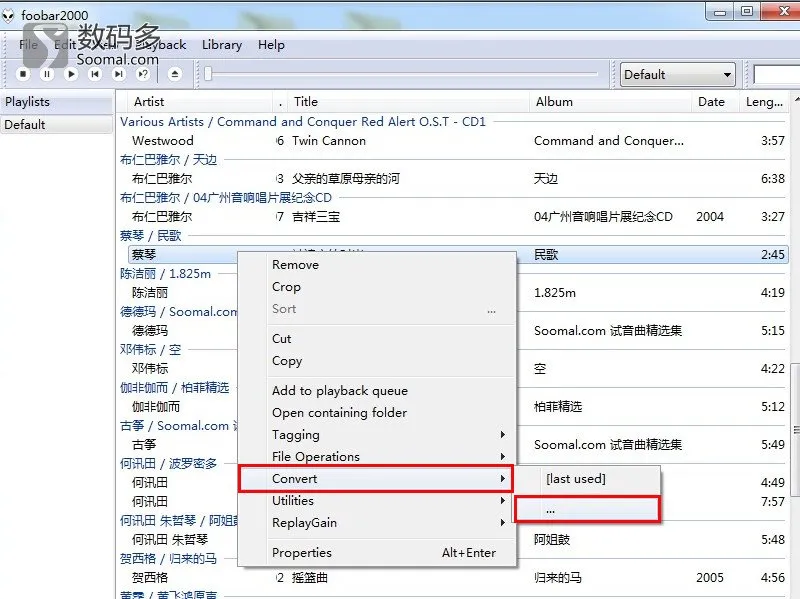
Task: Open the Default playback order dropdown
Action: tap(678, 75)
